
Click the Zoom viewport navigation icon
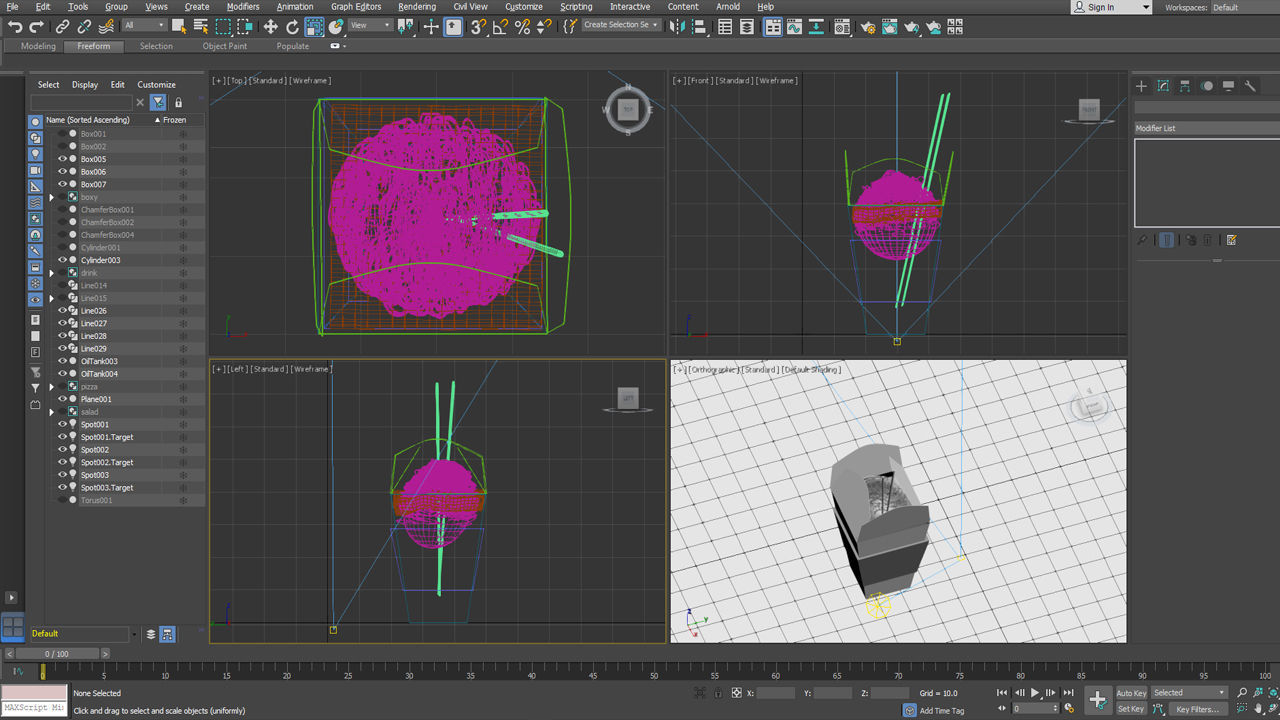(x=1241, y=692)
